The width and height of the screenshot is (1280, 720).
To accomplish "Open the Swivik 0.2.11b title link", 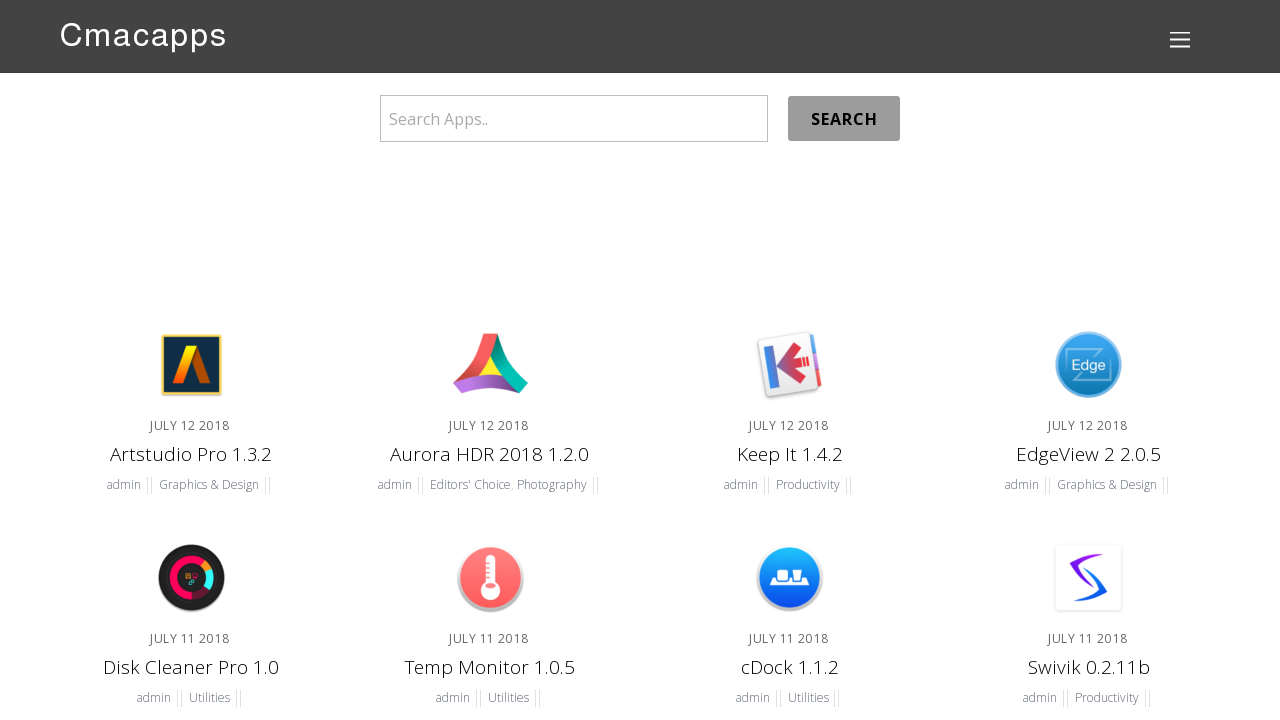I will click(x=1088, y=667).
